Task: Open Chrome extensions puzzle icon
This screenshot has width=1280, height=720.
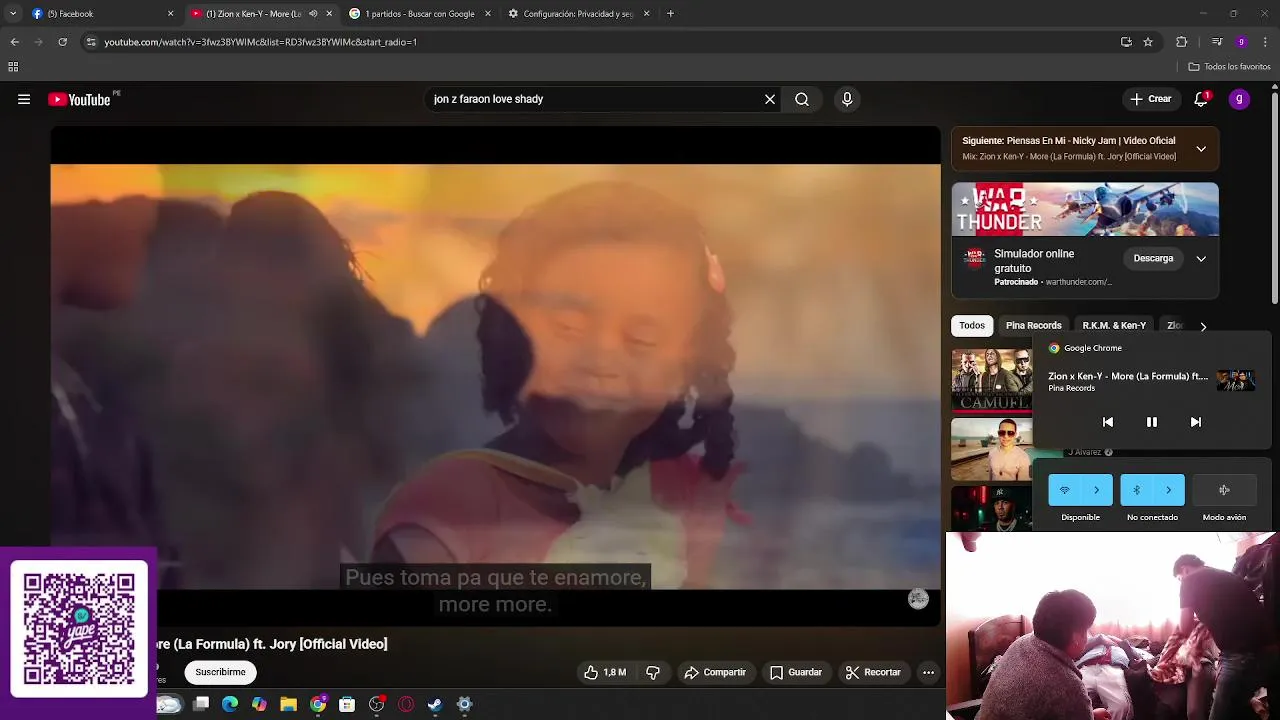Action: pos(1182,42)
